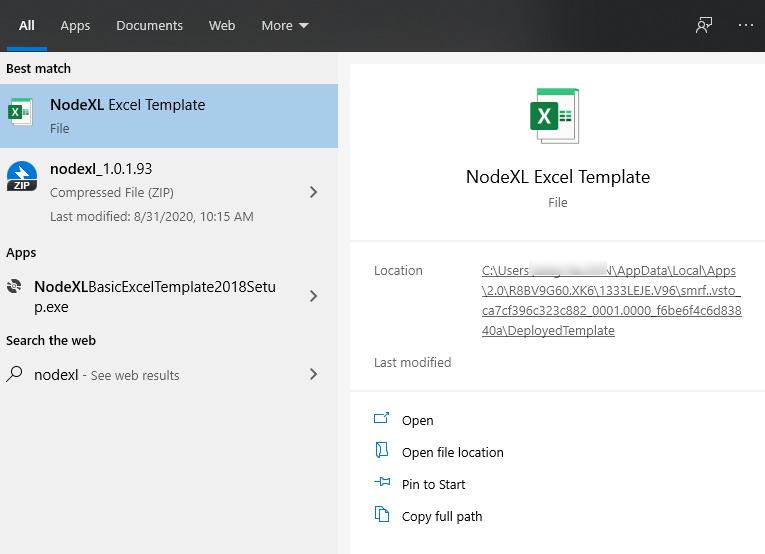Click the ZIP icon for nodexl_1.0.1.93

[x=22, y=177]
